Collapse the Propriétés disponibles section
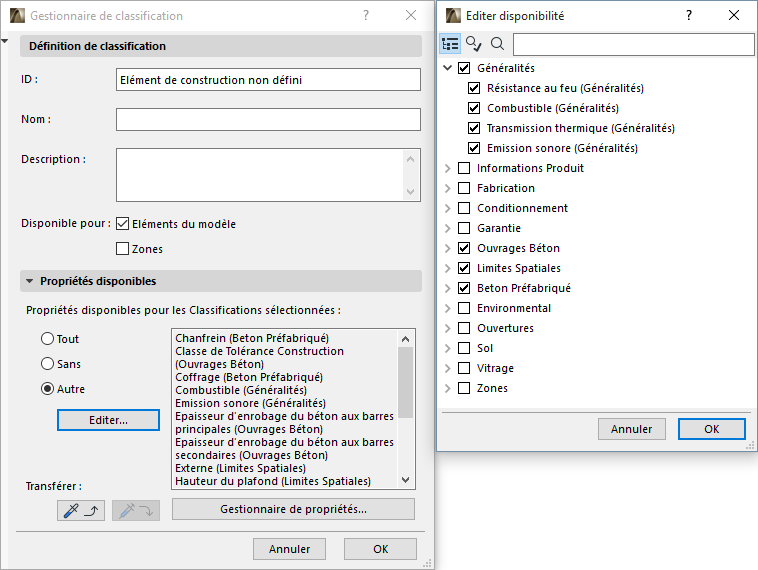This screenshot has width=758, height=570. click(29, 281)
